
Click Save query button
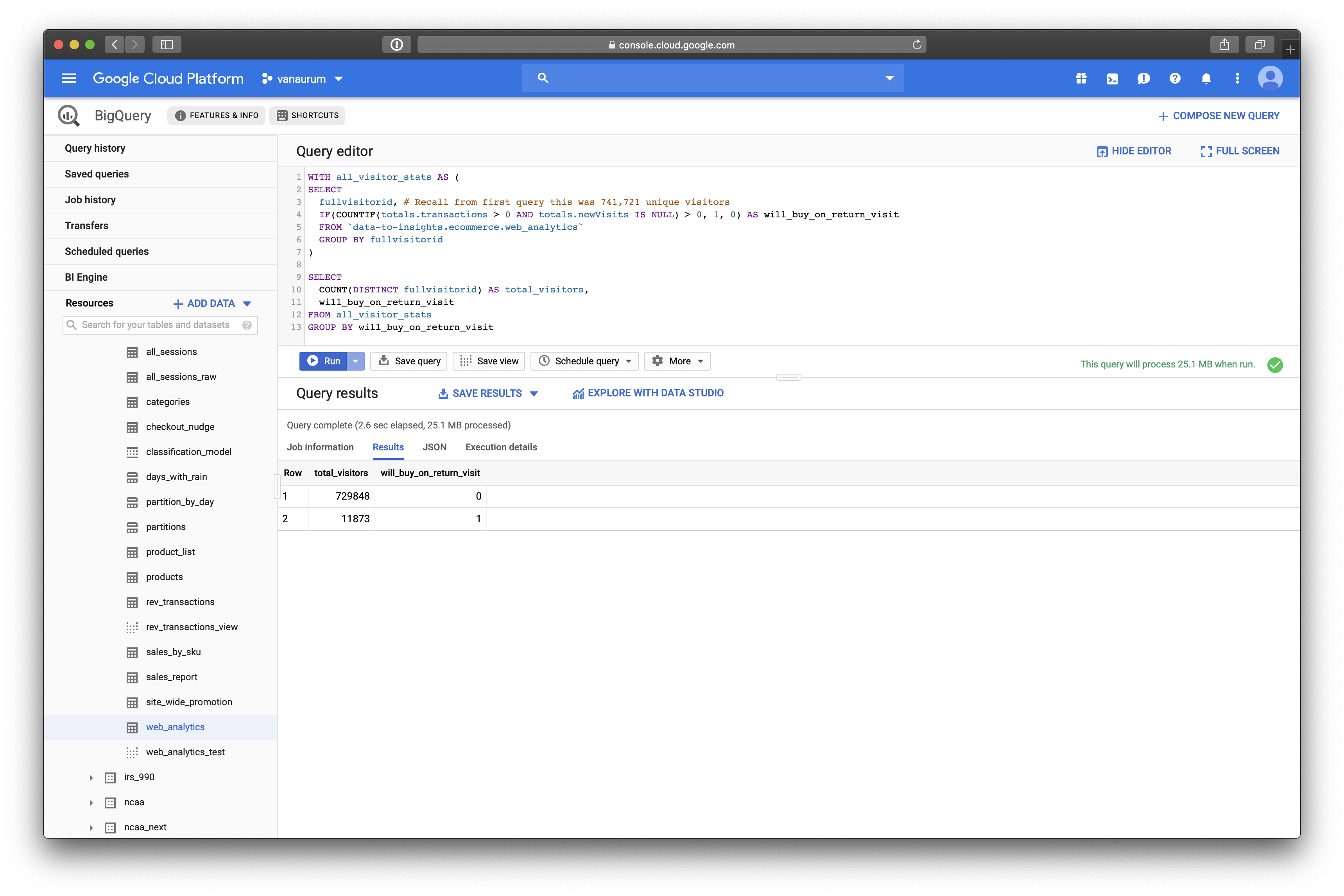point(409,361)
